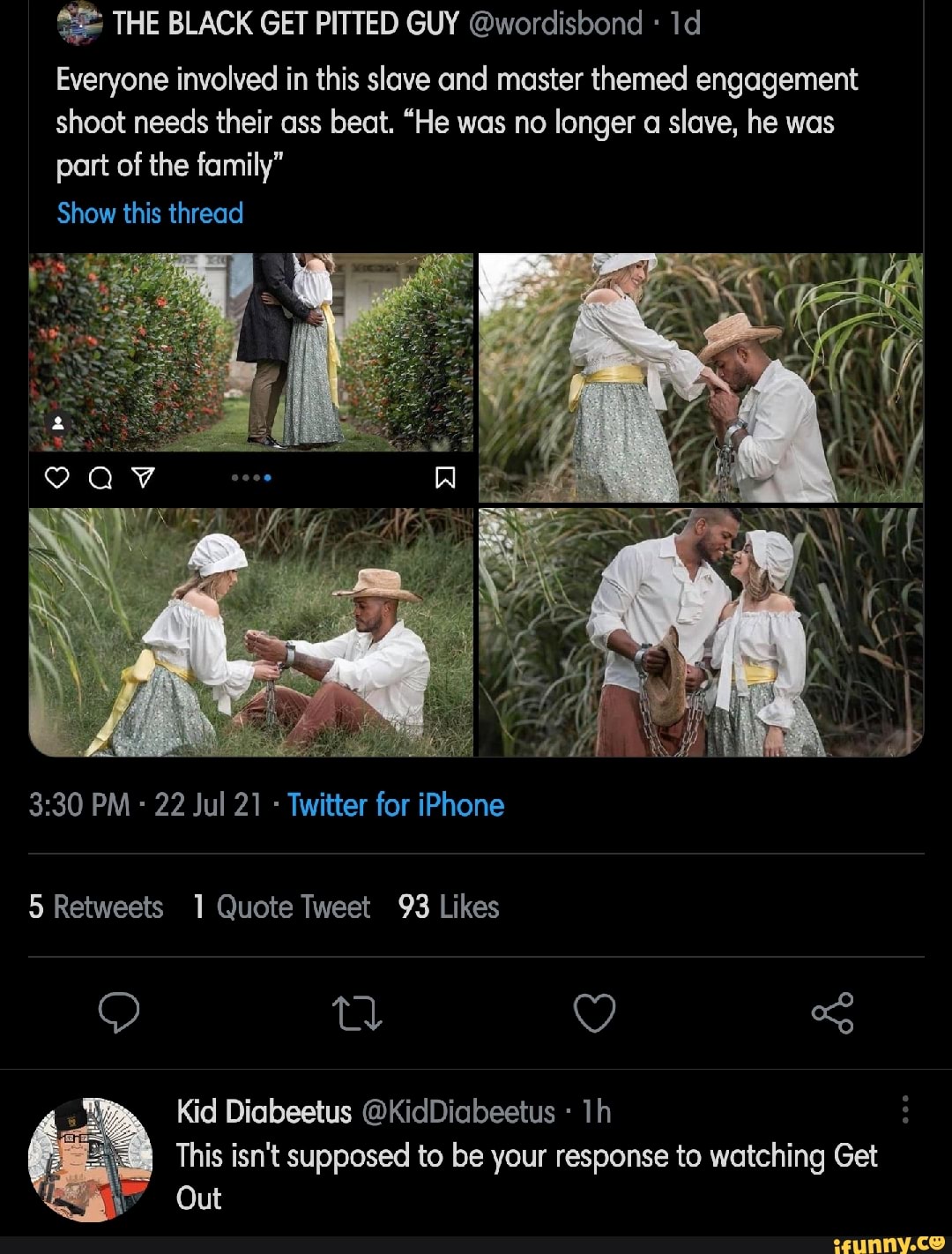
Task: Click the @wordisbond username handle
Action: coord(556,24)
